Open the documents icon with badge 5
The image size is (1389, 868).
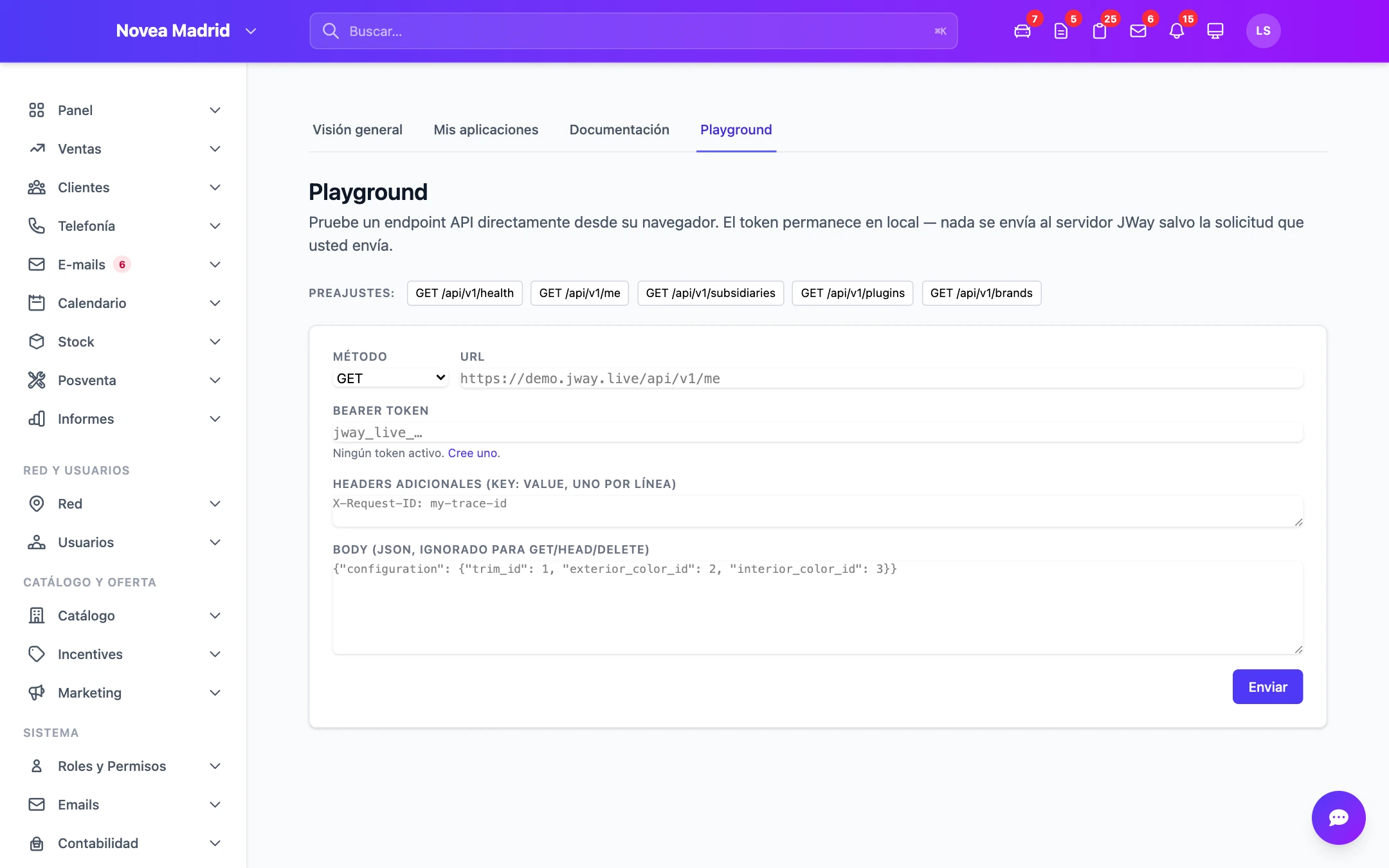click(x=1061, y=31)
